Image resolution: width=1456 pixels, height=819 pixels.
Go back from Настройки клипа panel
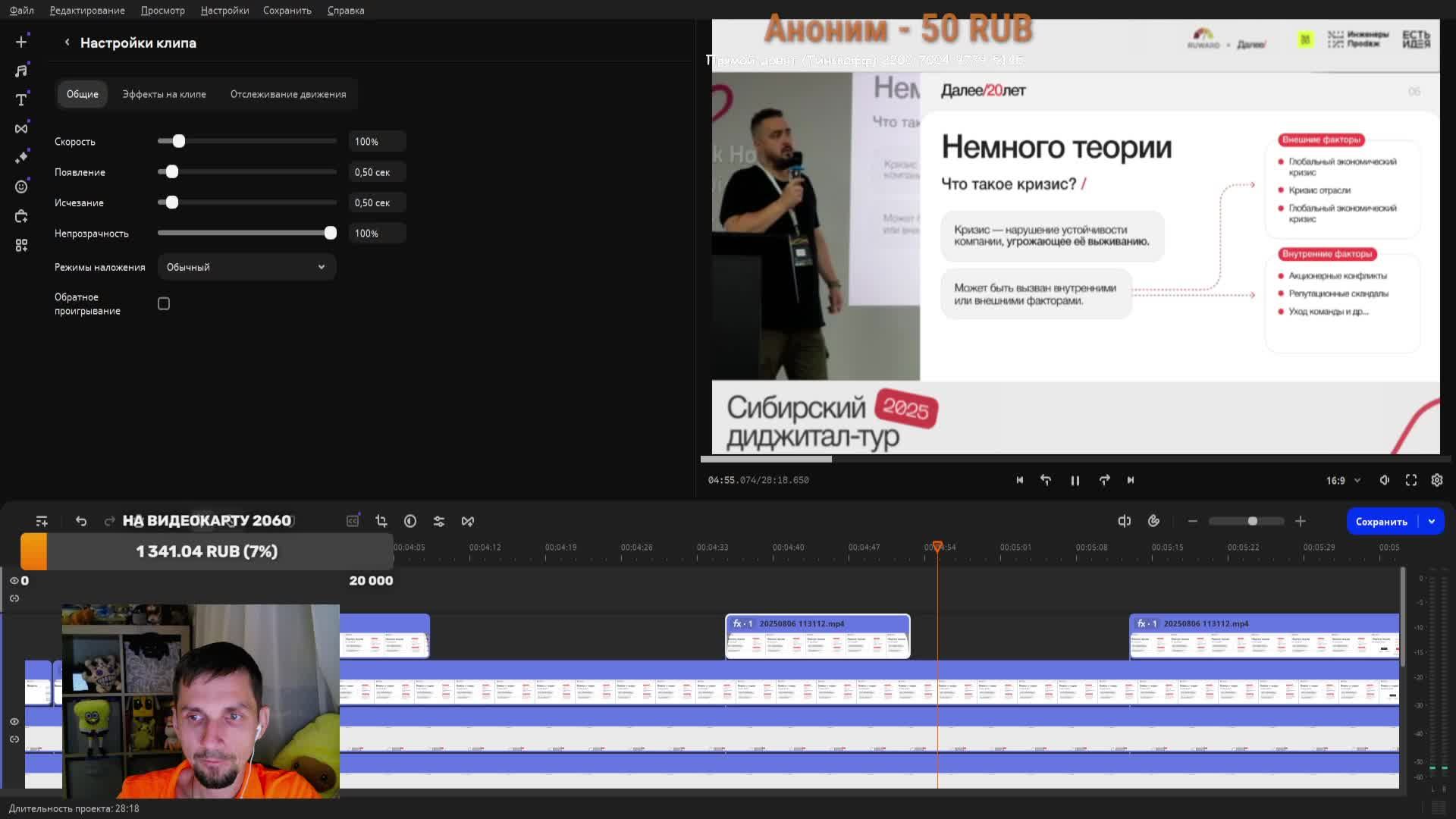67,42
